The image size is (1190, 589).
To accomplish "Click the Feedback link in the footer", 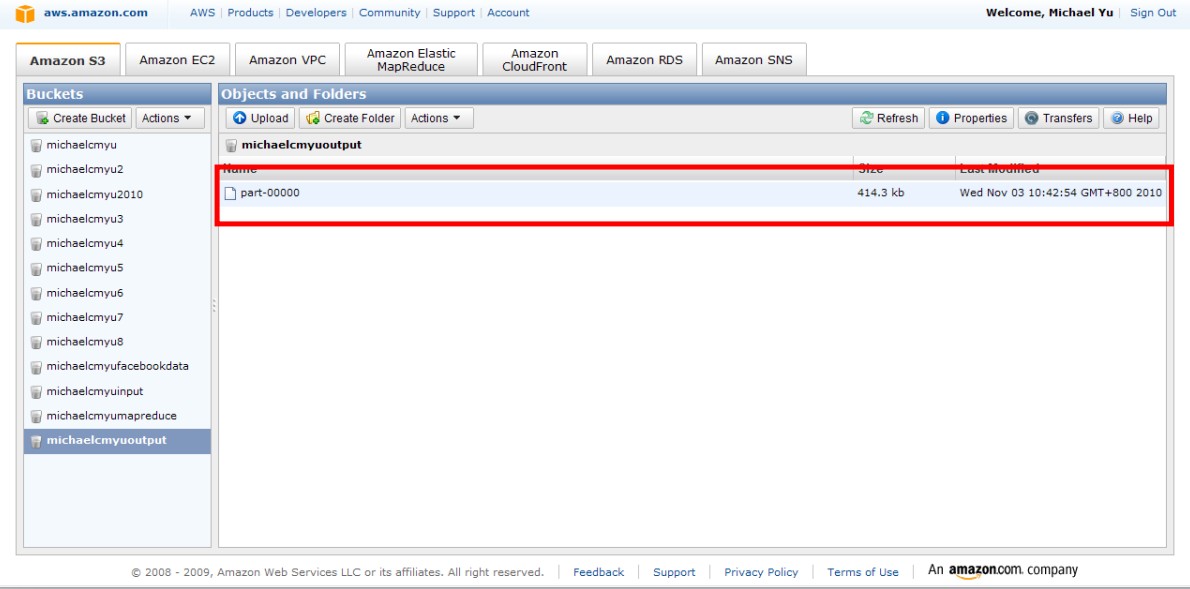I will [x=598, y=572].
